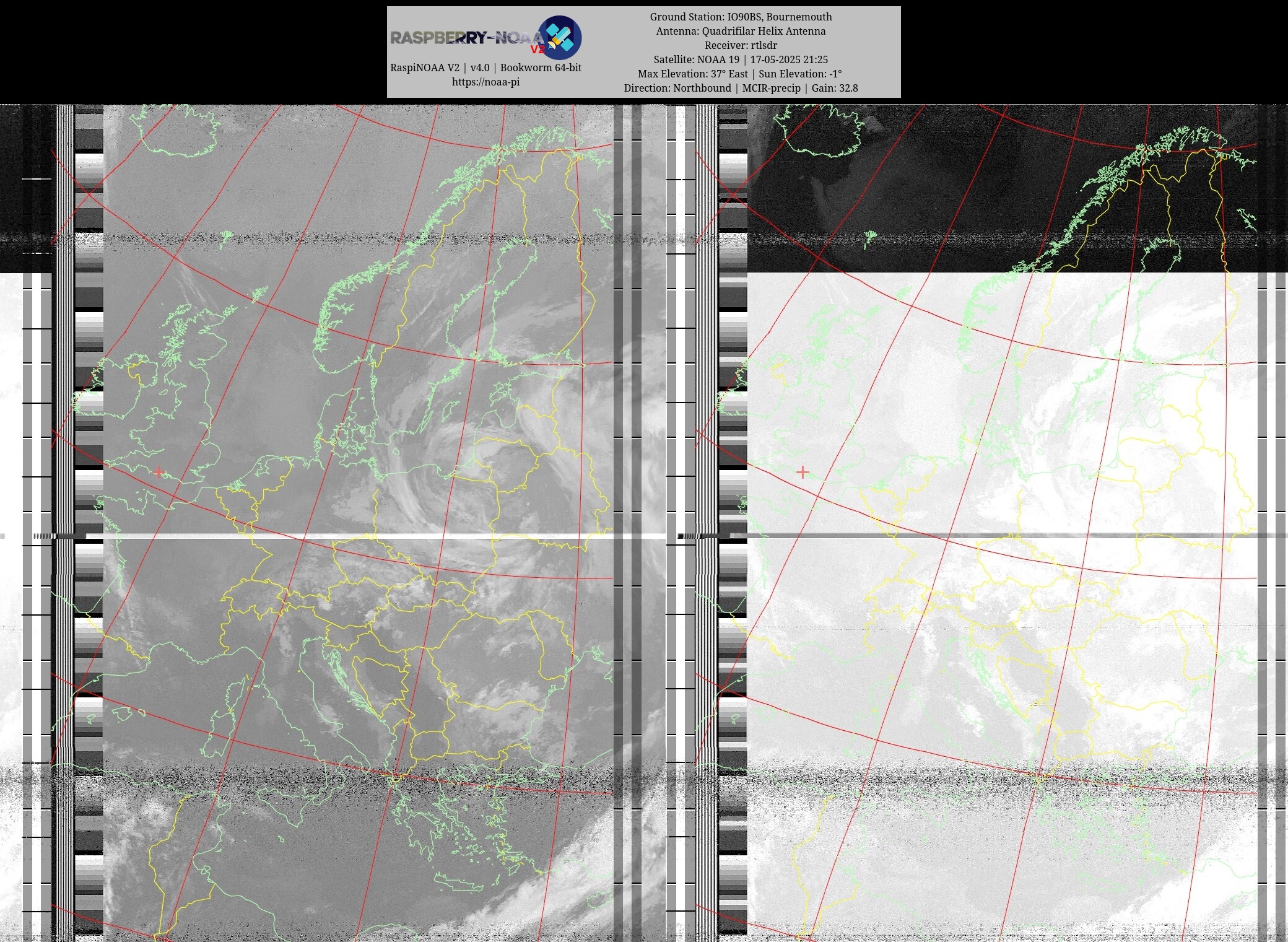Click the red ground station cross on right image
The width and height of the screenshot is (1288, 942).
803,472
